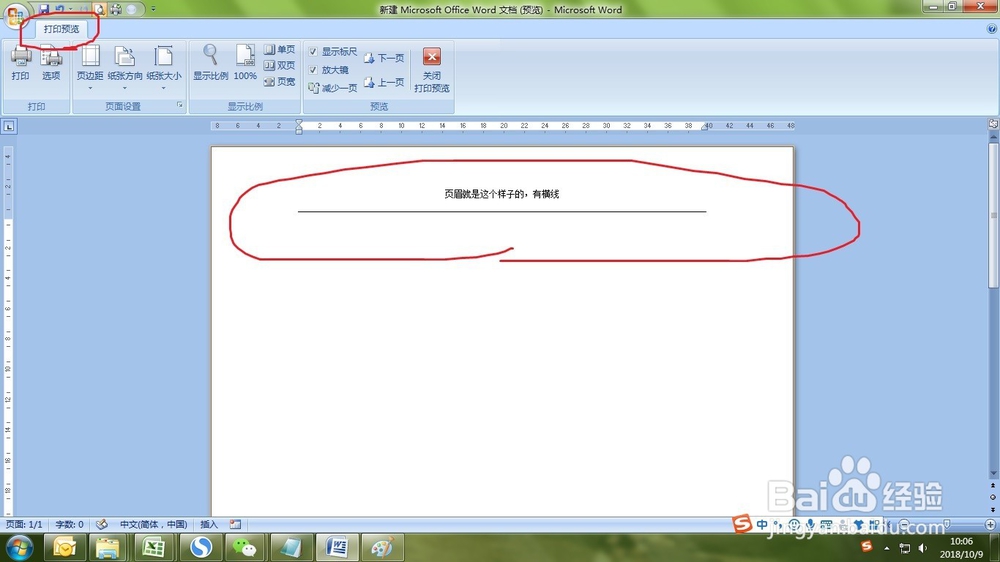
Task: Set zoom to 100% button
Action: click(245, 64)
